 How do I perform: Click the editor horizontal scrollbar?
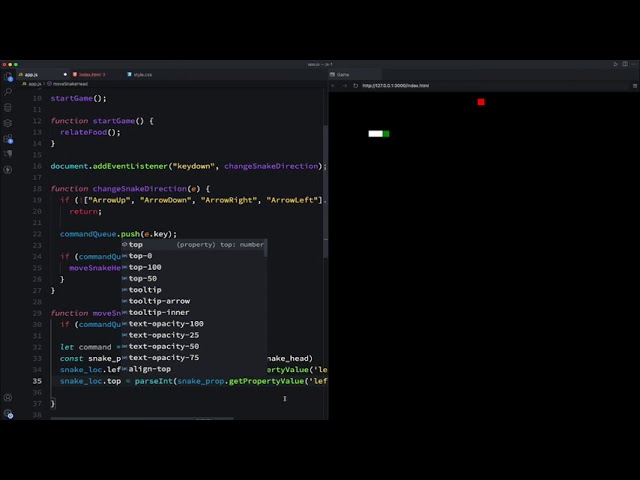click(x=142, y=418)
